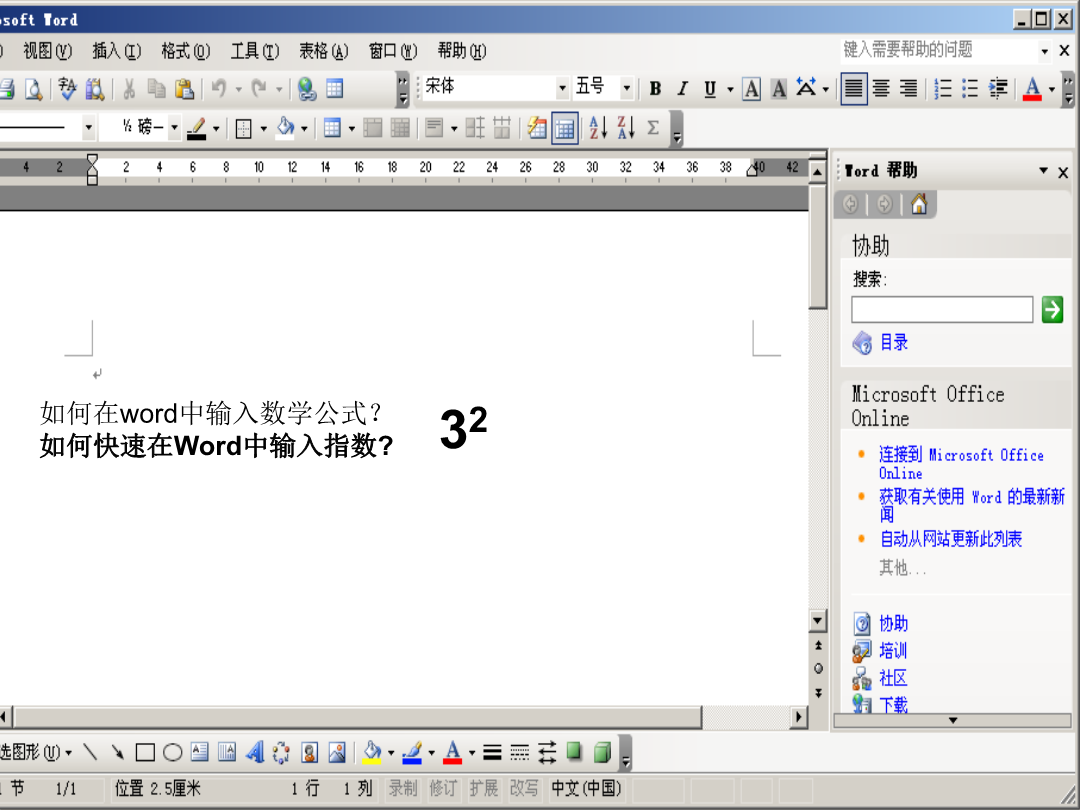Set paragraph alignment to left
This screenshot has height=810, width=1080.
tap(853, 88)
